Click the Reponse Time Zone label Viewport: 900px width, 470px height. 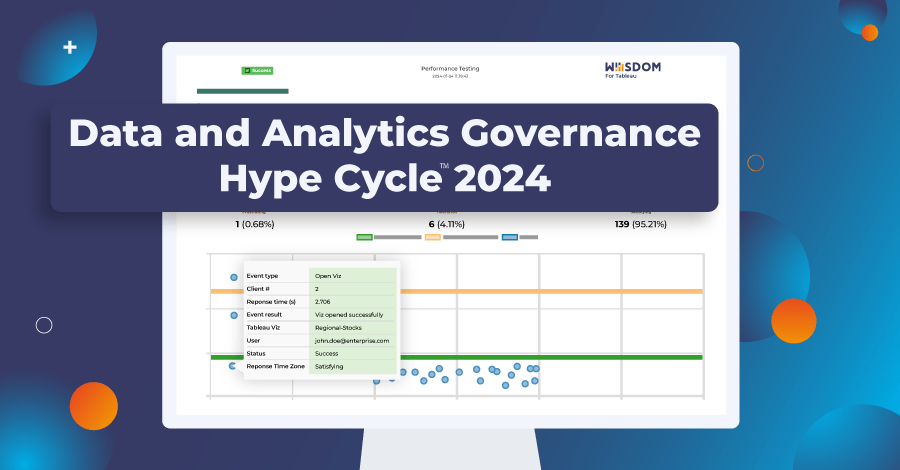(x=276, y=366)
